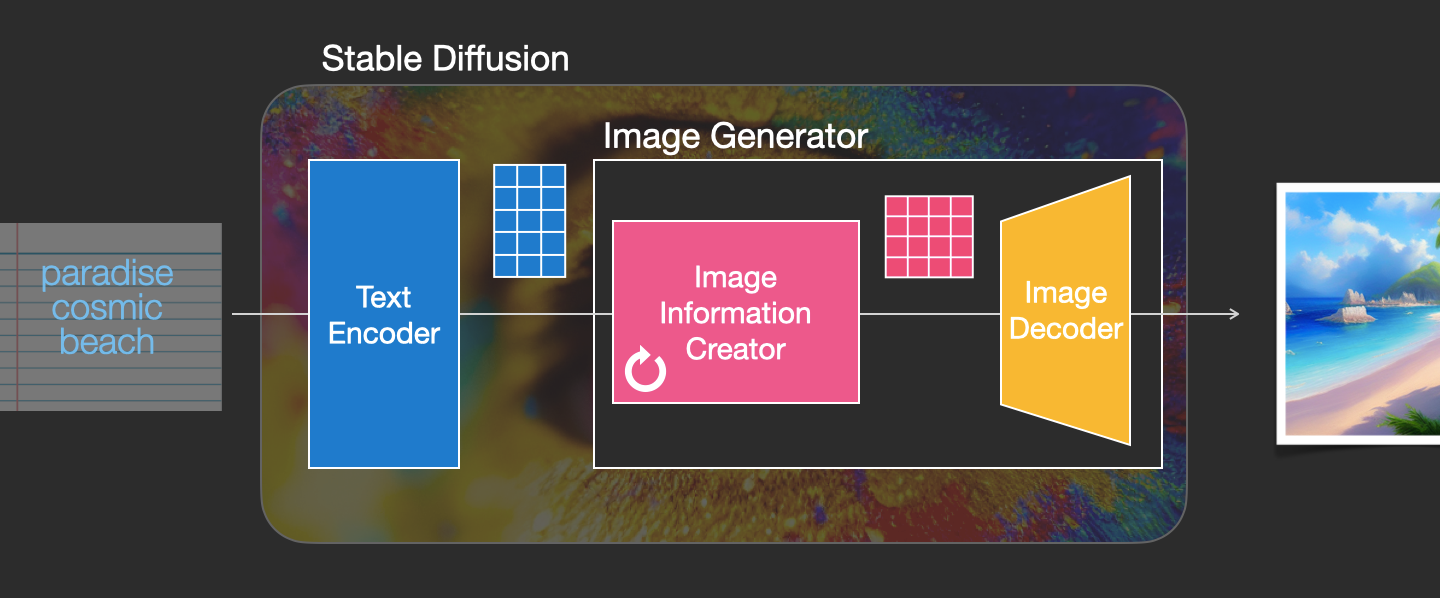Viewport: 1440px width, 598px height.
Task: Click the circular loop arrow icon
Action: click(646, 370)
